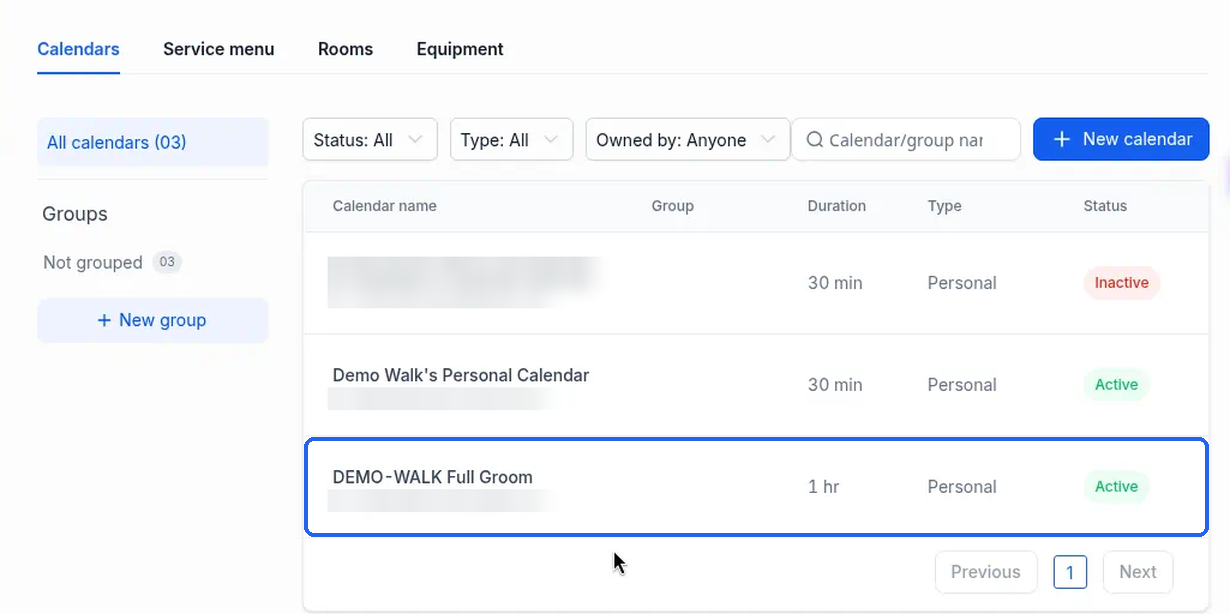Create a New group
Viewport: 1230px width, 614px height.
(153, 320)
